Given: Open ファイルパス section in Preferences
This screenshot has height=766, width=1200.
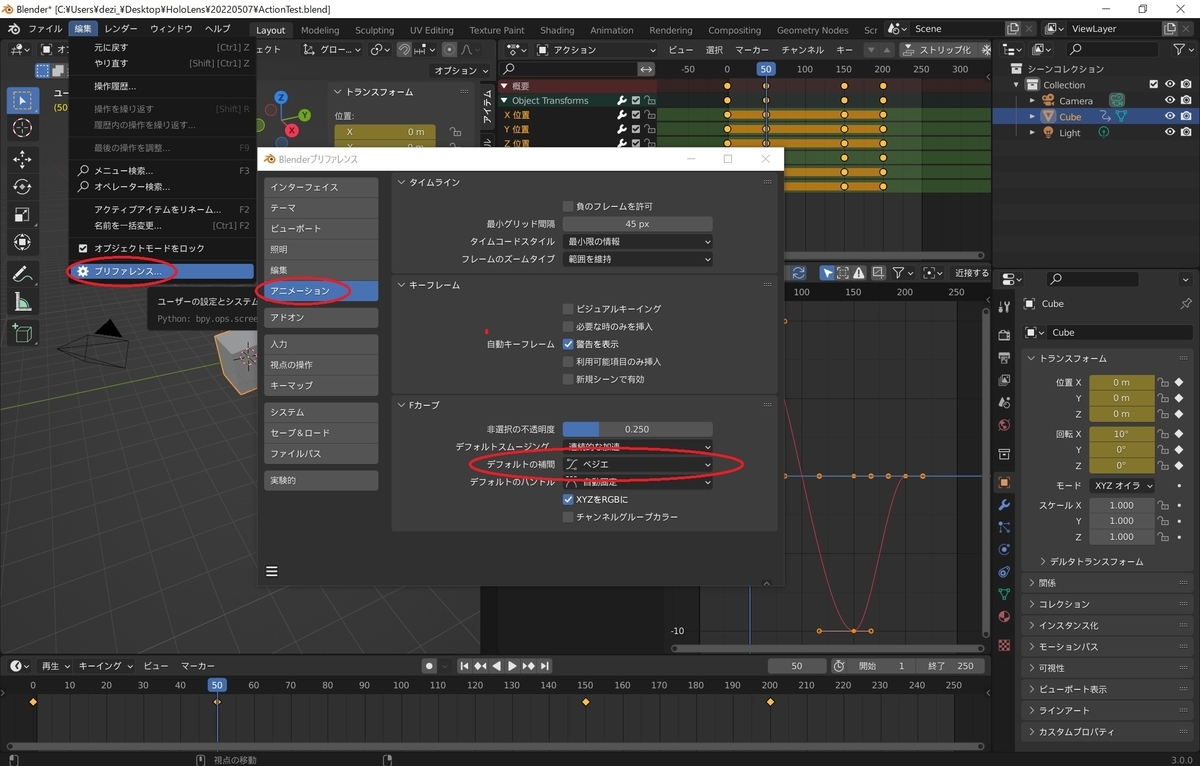Looking at the screenshot, I should click(x=321, y=454).
